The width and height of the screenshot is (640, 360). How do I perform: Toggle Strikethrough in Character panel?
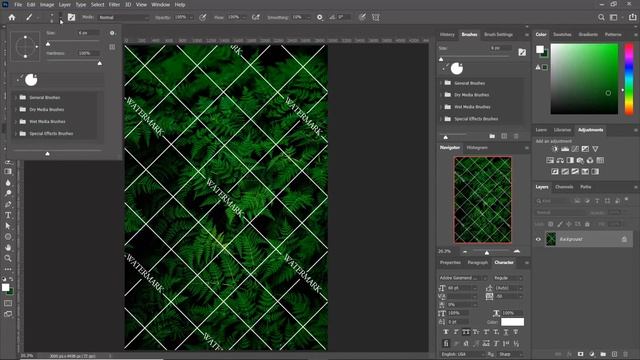tap(516, 332)
